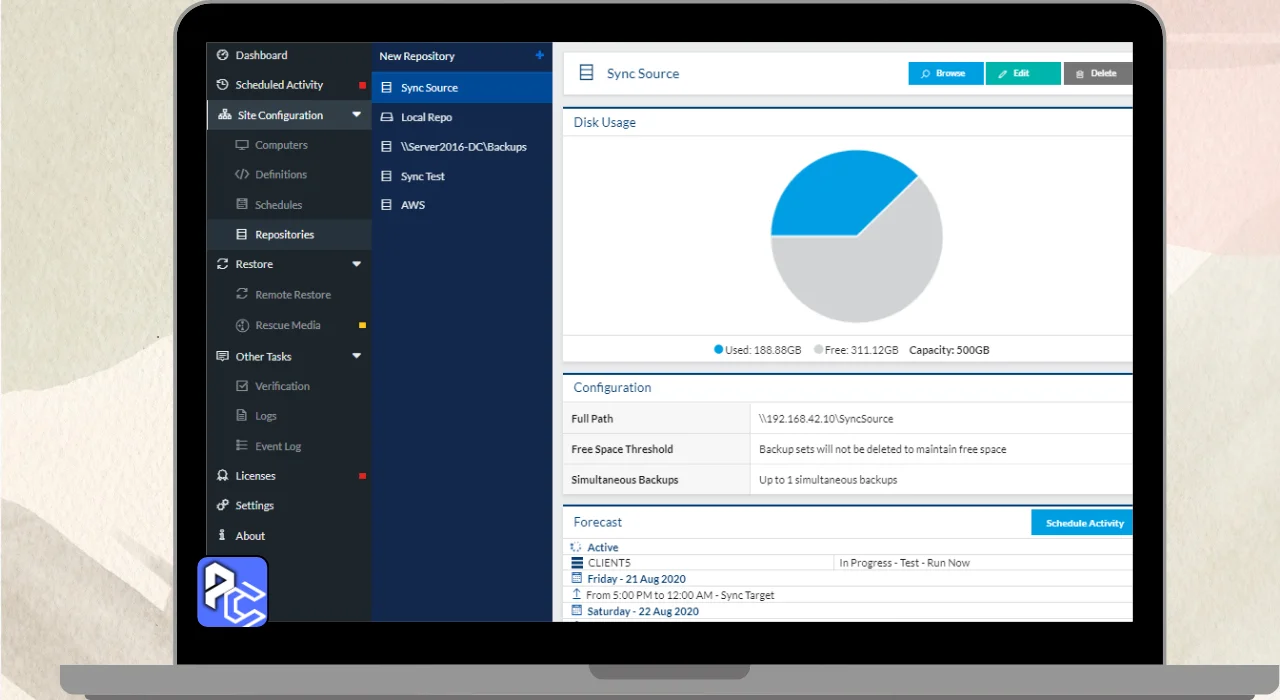Image resolution: width=1280 pixels, height=700 pixels.
Task: Click the Event Log list icon
Action: tap(242, 446)
